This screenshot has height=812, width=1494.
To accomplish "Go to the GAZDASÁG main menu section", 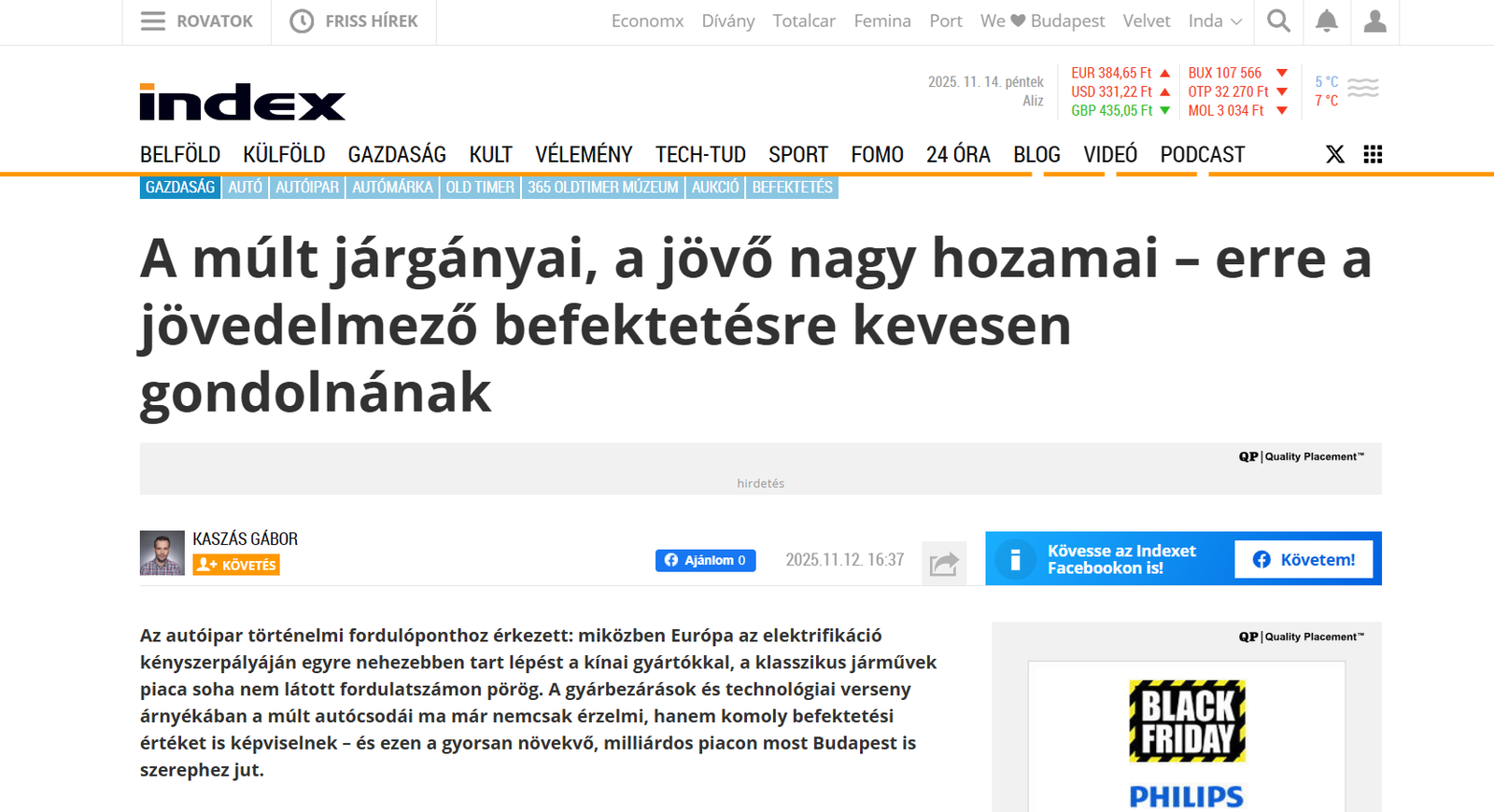I will (x=397, y=155).
